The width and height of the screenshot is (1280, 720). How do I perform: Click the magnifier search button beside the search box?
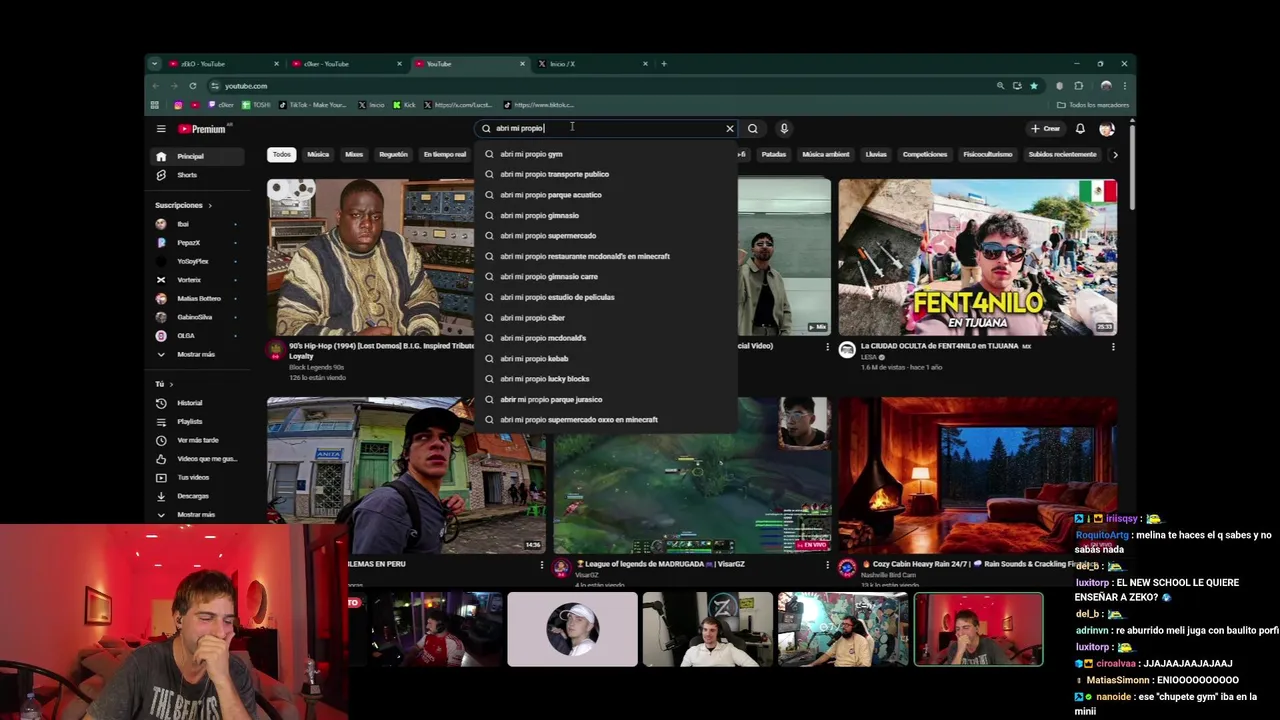click(753, 128)
